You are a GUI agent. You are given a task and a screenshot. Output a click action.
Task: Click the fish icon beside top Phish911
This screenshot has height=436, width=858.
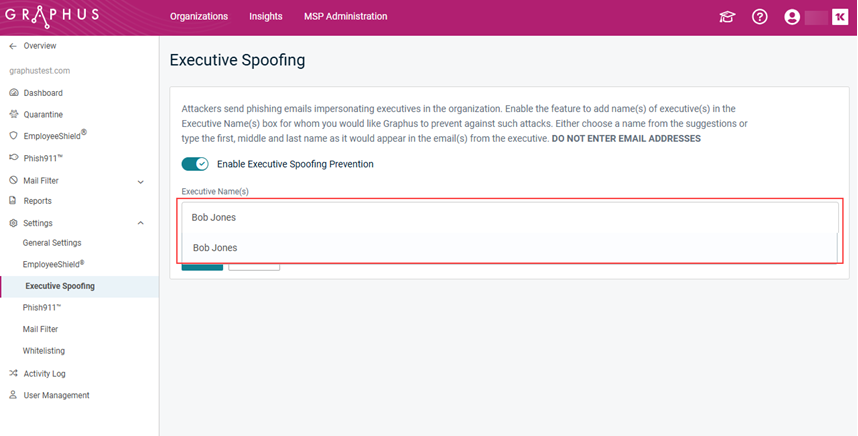pos(14,158)
